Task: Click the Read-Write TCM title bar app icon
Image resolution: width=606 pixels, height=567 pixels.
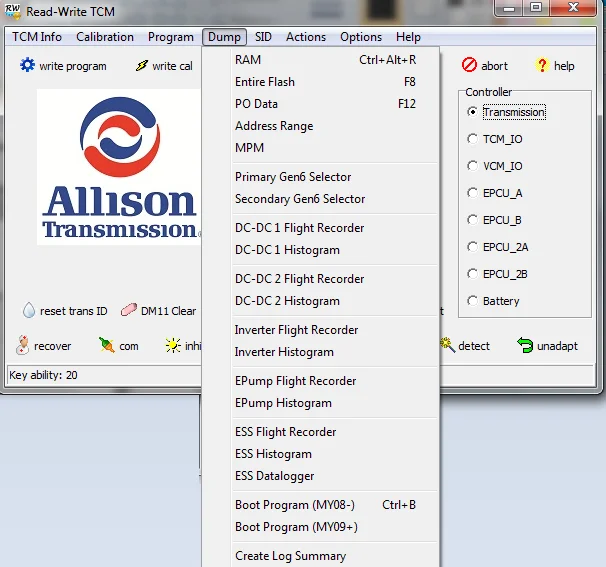Action: [x=13, y=11]
